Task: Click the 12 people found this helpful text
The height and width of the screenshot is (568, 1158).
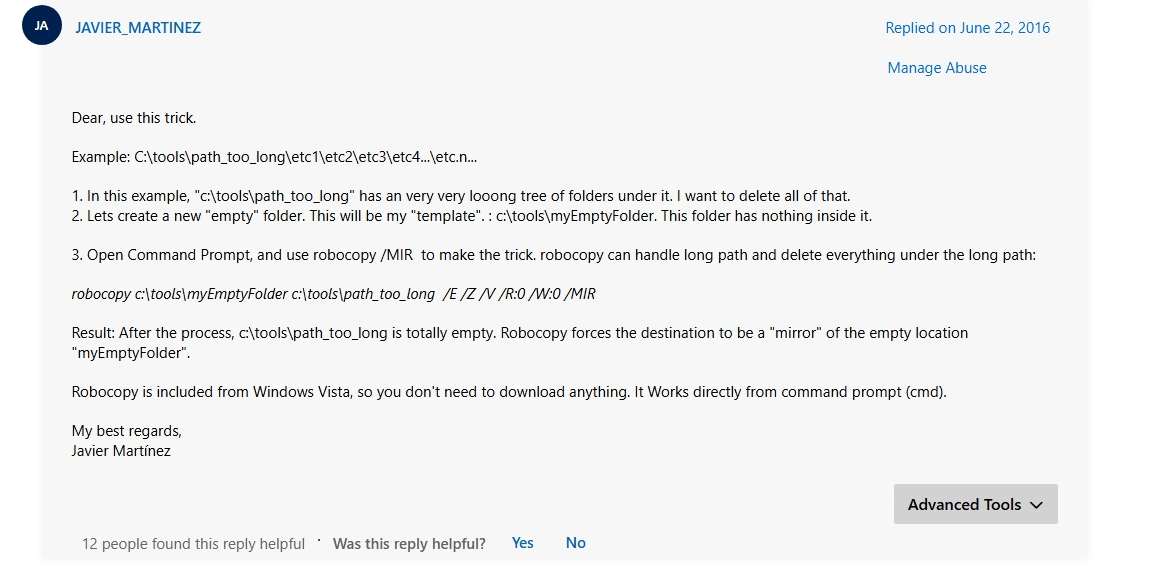Action: [x=193, y=544]
